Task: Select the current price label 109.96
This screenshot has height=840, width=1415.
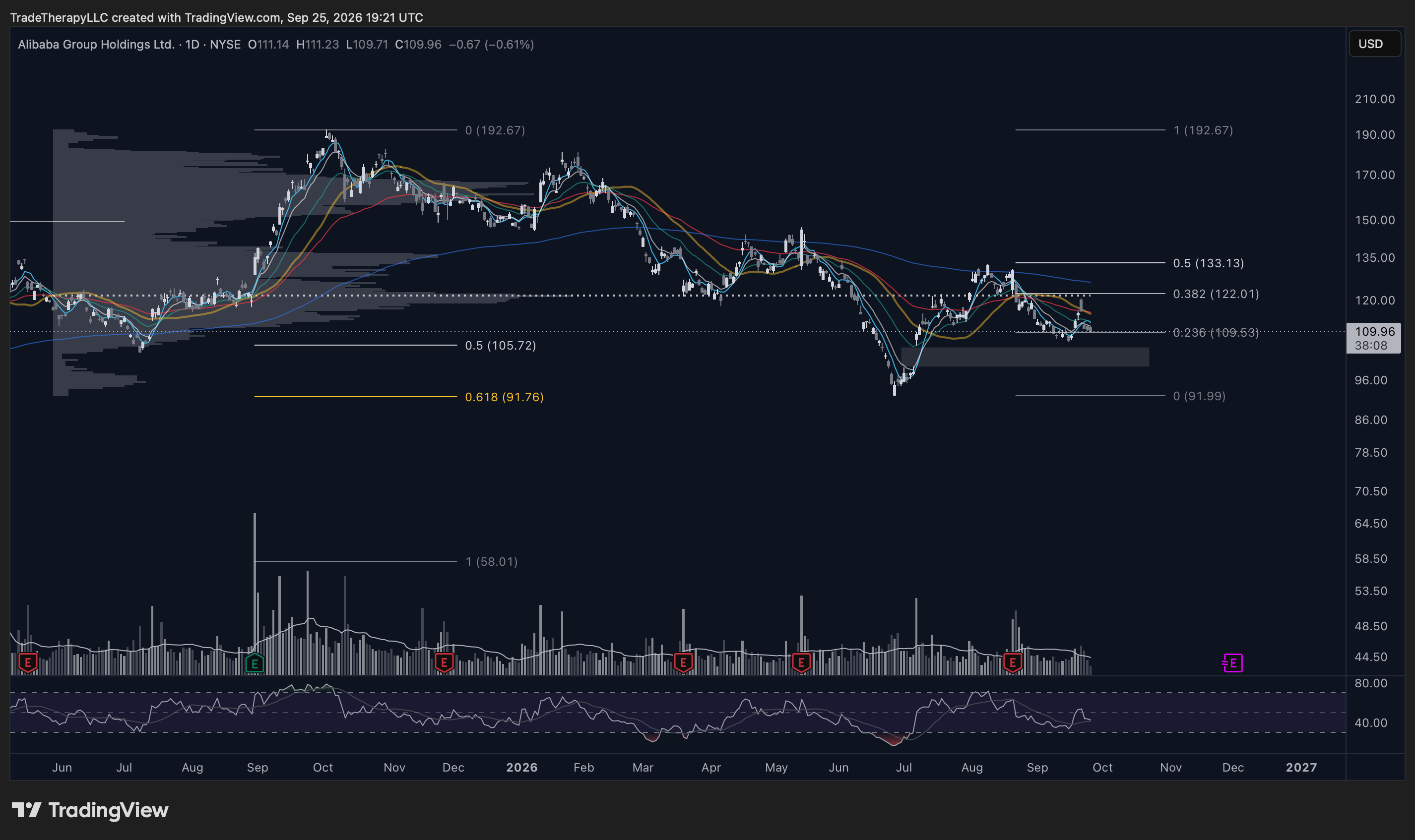Action: coord(1375,332)
